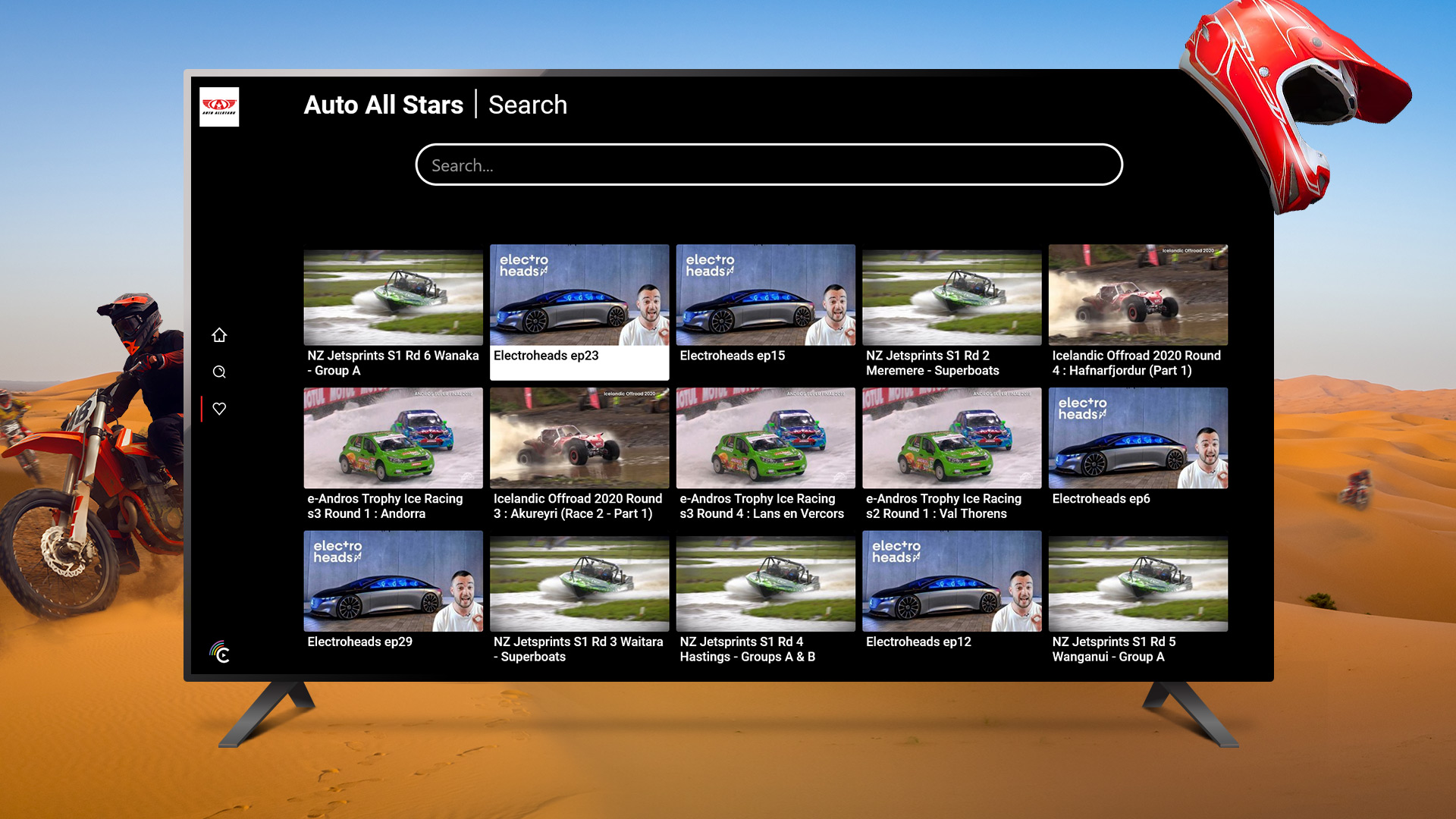Select e-Andros Trophy s3 Round 1 Andorra
This screenshot has height=819, width=1456.
click(393, 438)
